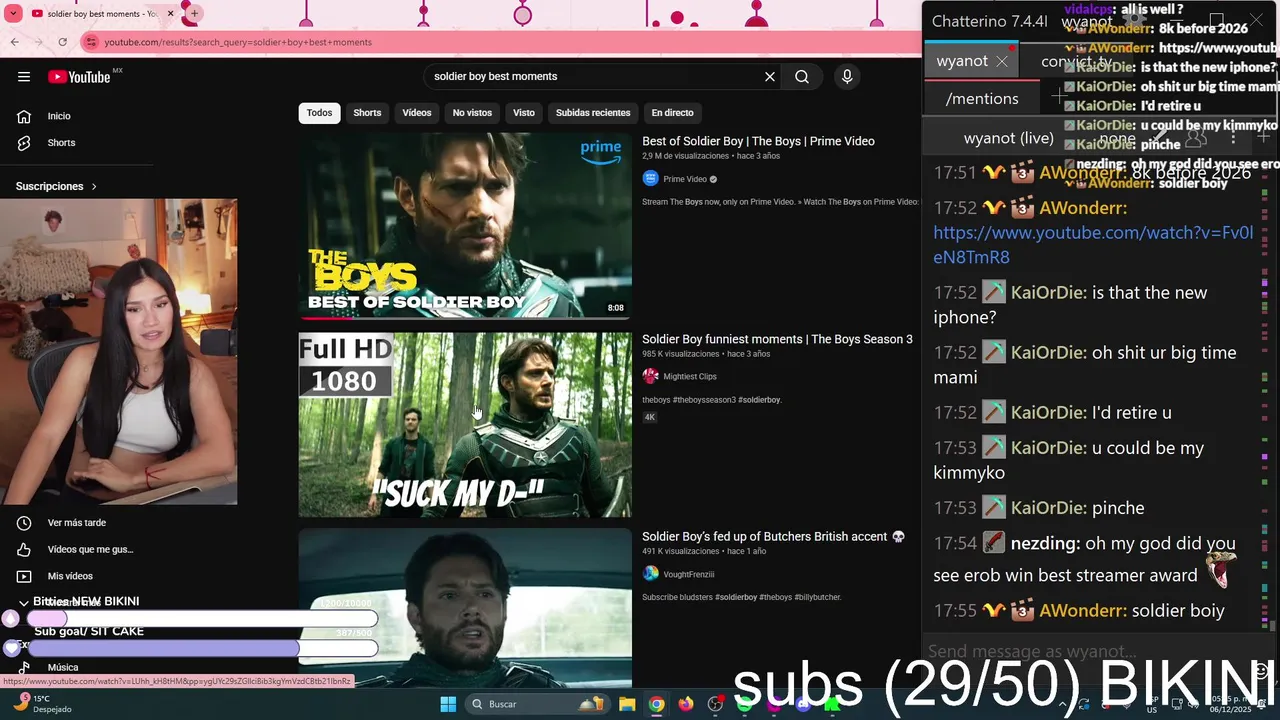Click the 'Prime Video' channel name
This screenshot has width=1280, height=720.
685,179
